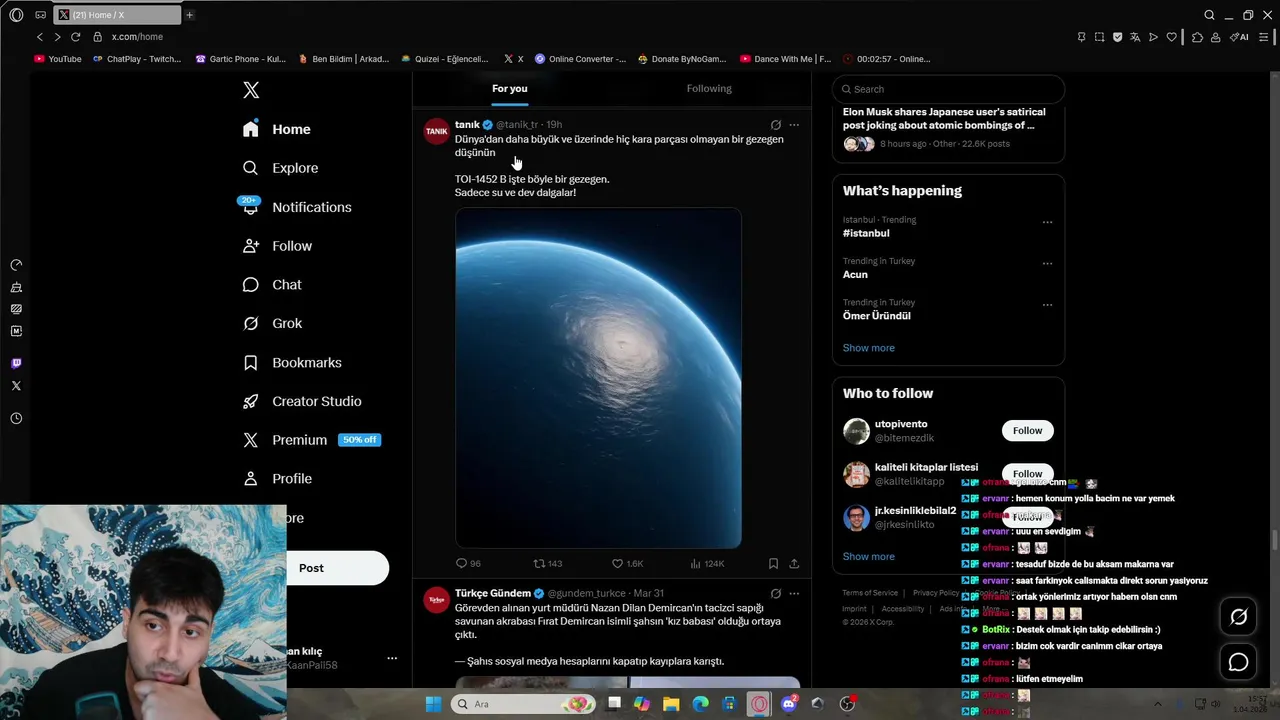Show more under What's happening
The height and width of the screenshot is (720, 1280).
coord(869,348)
